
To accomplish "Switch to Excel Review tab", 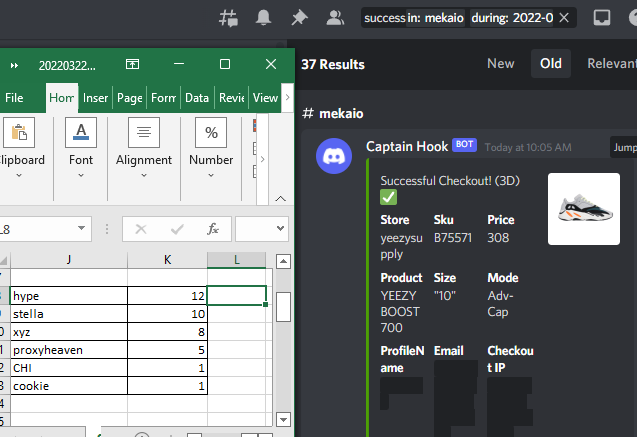I will pos(231,98).
